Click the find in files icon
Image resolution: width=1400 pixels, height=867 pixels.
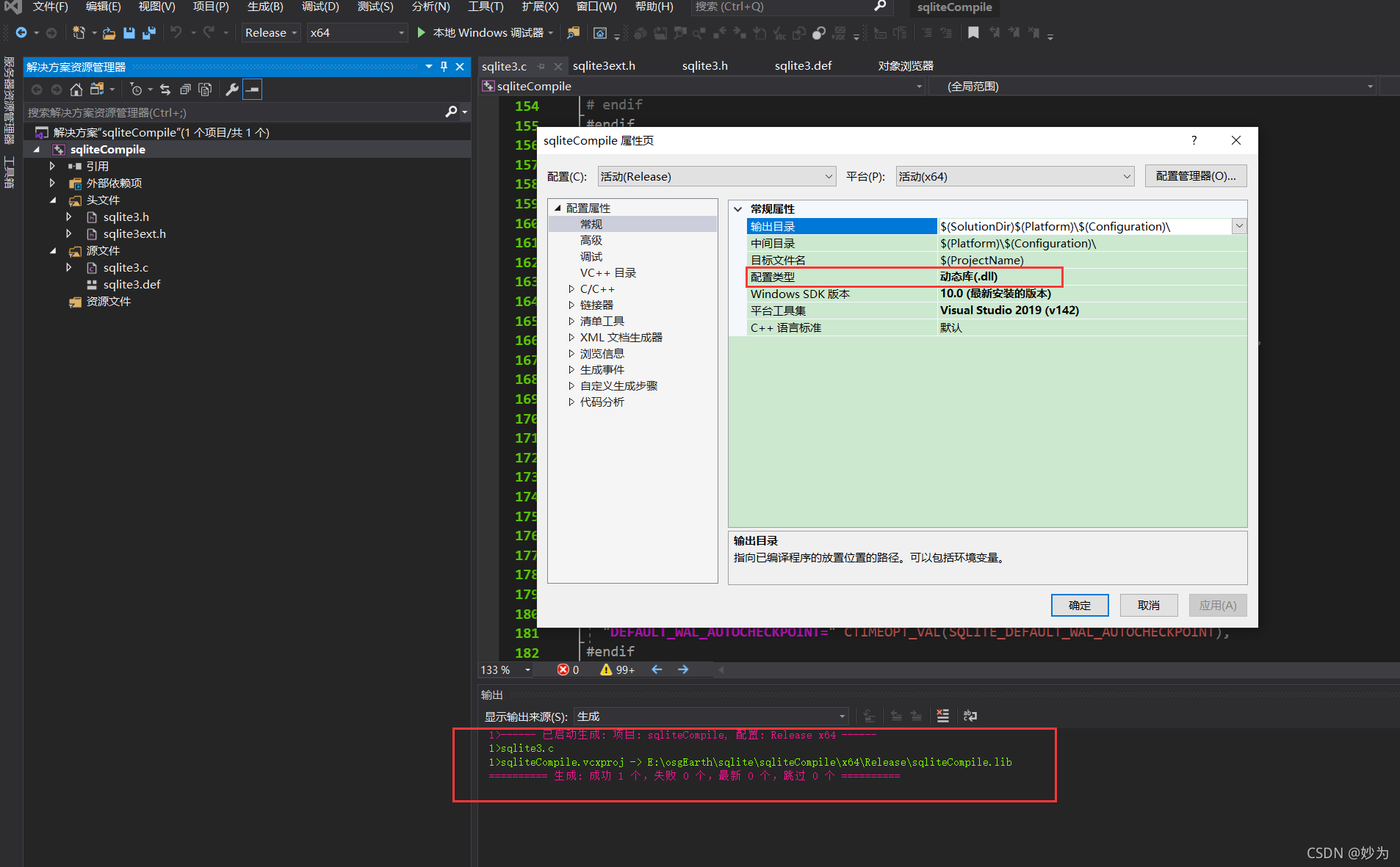click(574, 32)
